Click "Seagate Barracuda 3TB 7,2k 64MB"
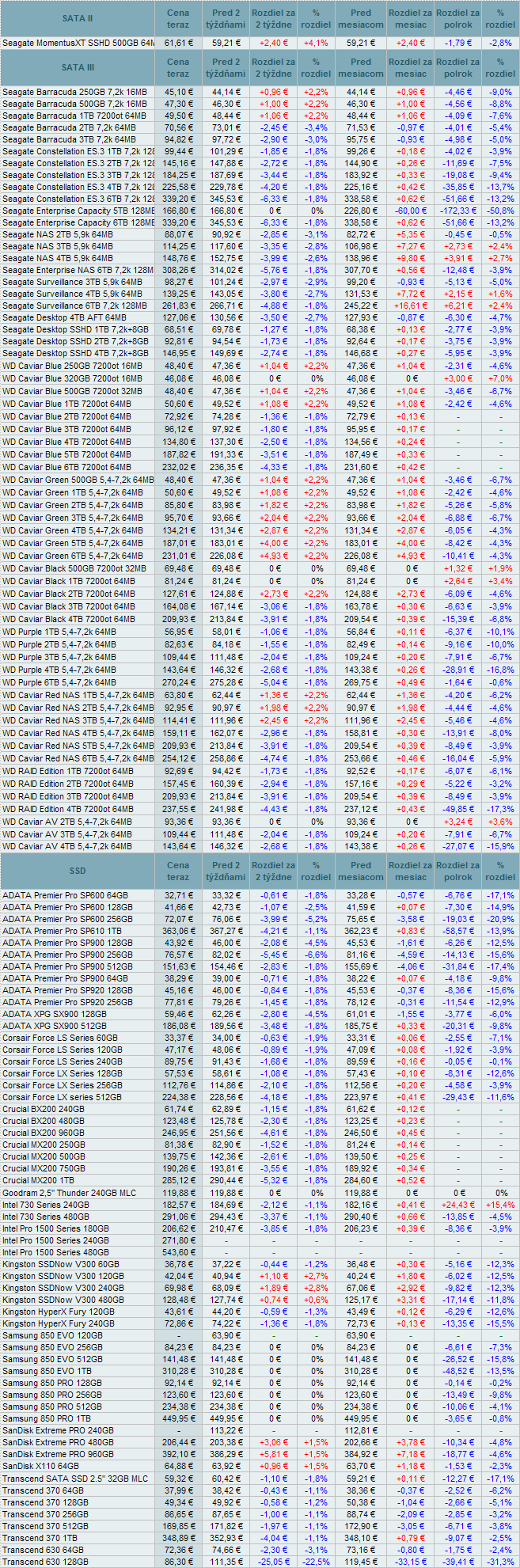The height and width of the screenshot is (1568, 520). coord(70,139)
